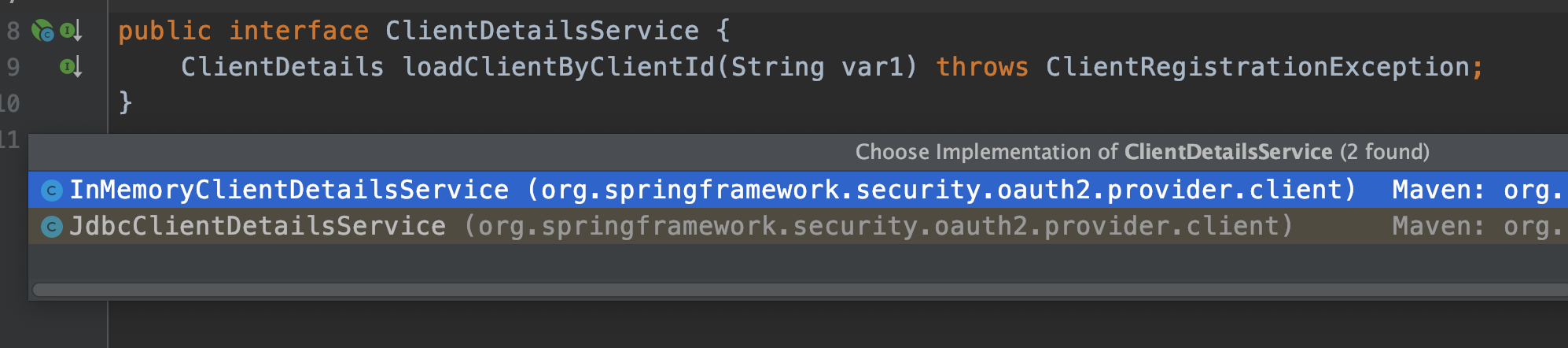This screenshot has width=1568, height=348.
Task: Choose JdbcClientDetailsService from the implementation list
Action: tap(798, 226)
